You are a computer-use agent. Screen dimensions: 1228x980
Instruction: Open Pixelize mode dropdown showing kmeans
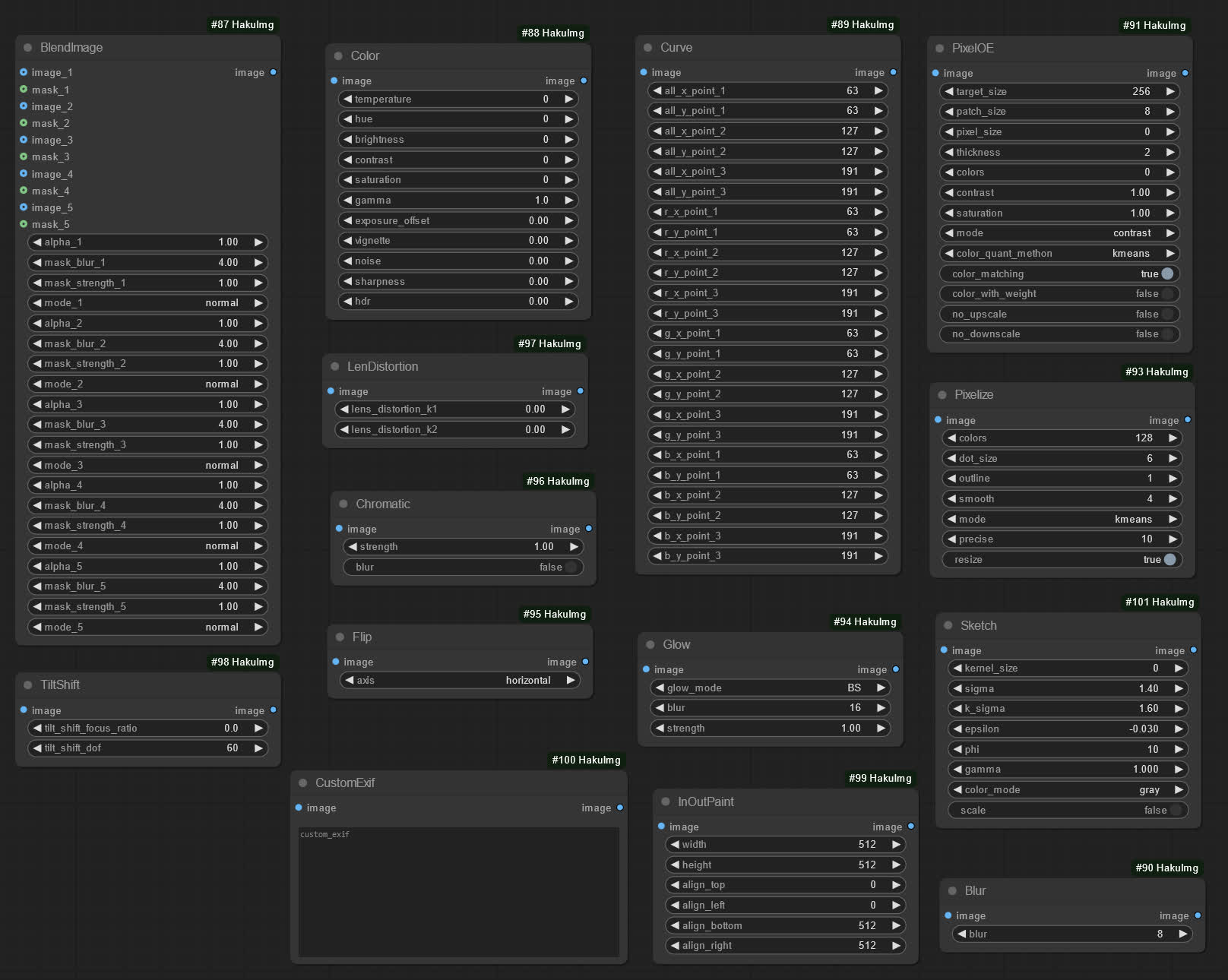click(x=1062, y=519)
